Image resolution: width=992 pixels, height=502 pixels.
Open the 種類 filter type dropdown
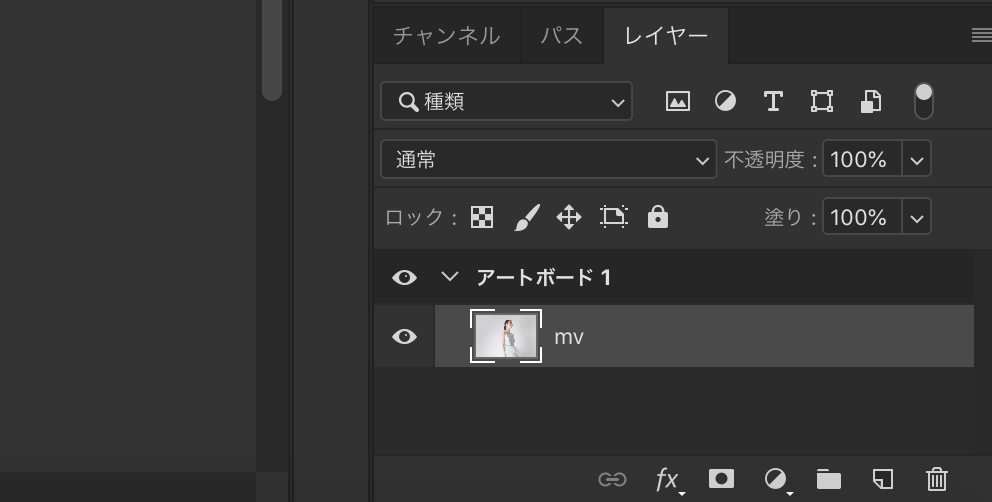(506, 101)
